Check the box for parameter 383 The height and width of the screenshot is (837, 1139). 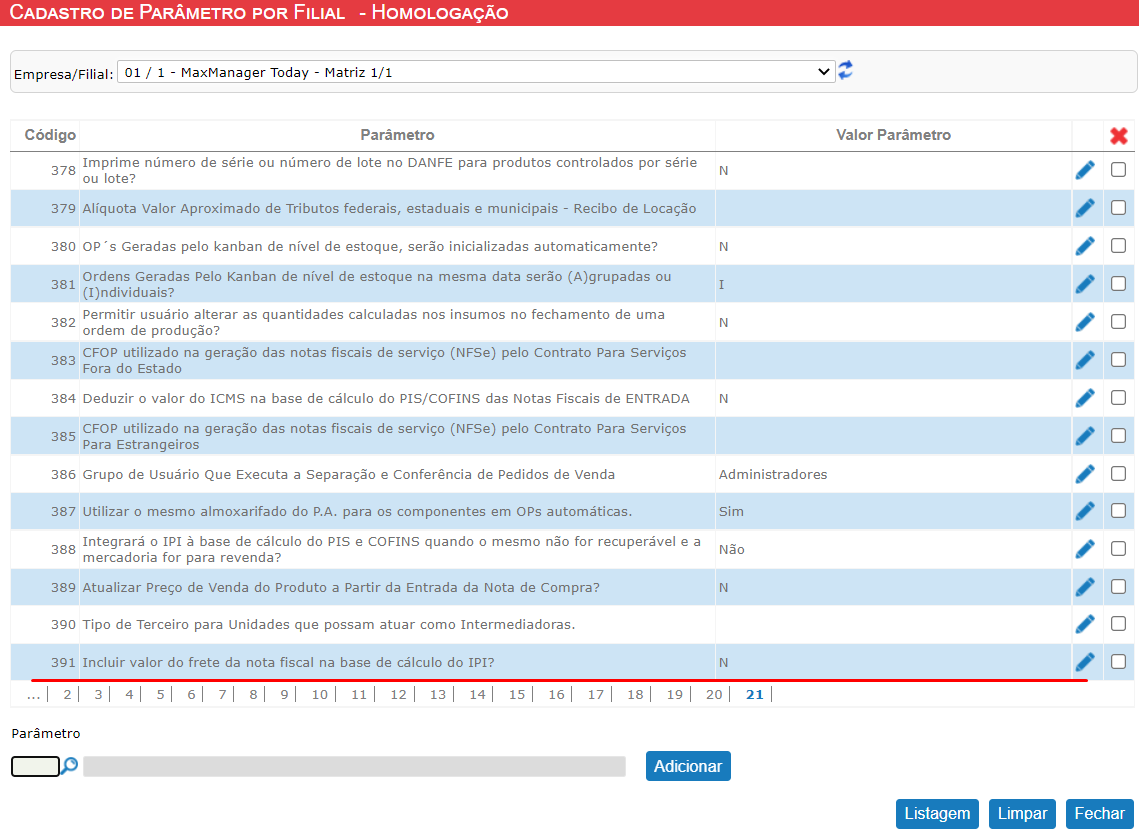(x=1119, y=360)
